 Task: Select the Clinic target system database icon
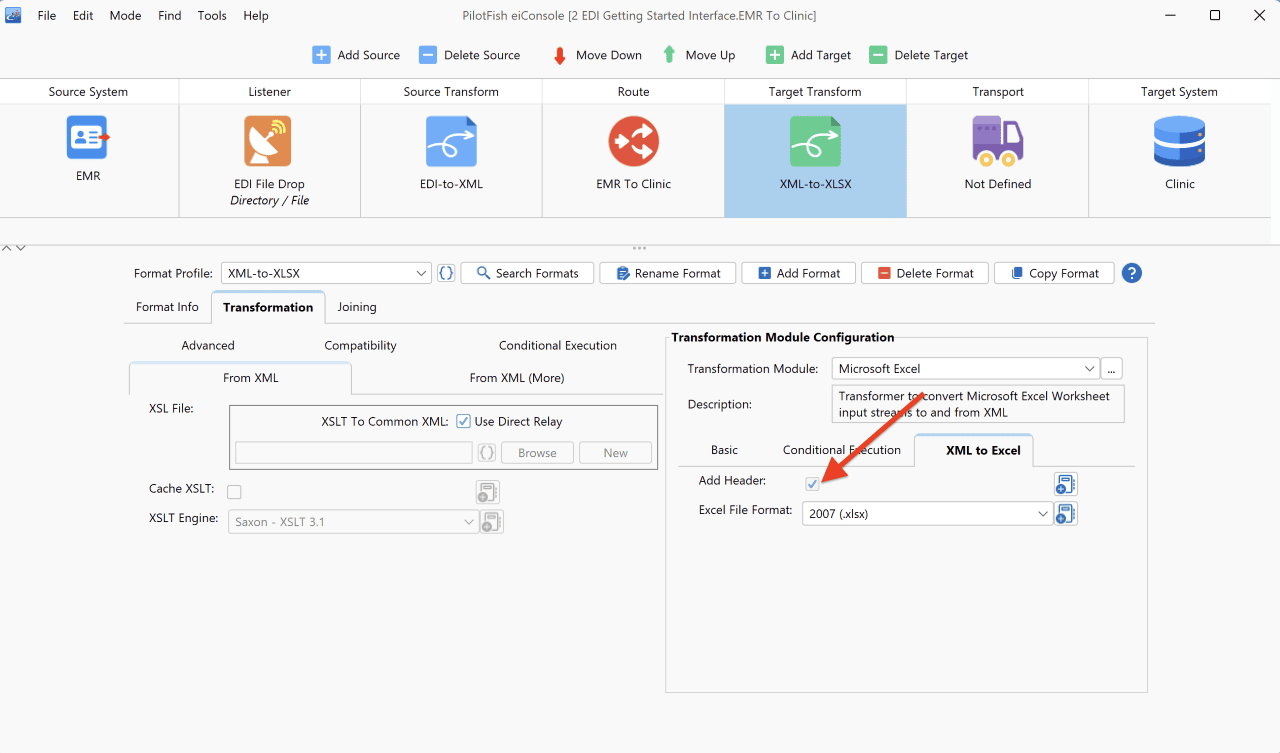1180,141
